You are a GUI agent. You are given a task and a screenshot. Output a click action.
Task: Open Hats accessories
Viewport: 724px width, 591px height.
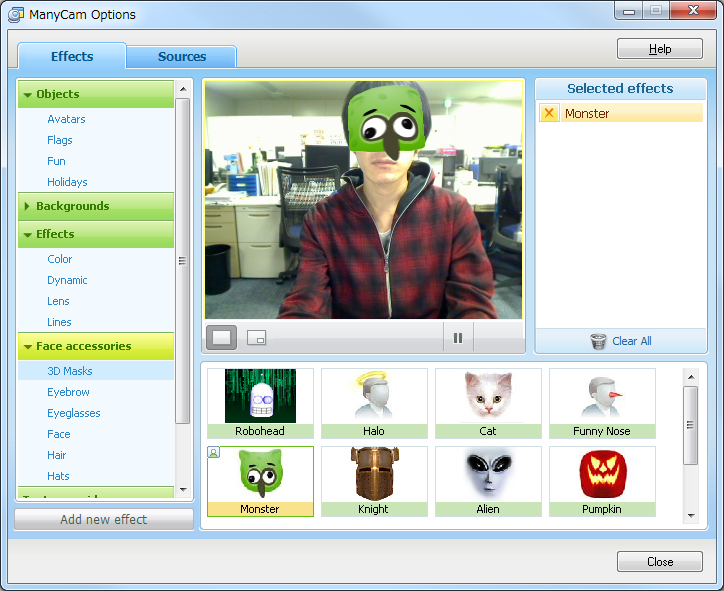[58, 476]
